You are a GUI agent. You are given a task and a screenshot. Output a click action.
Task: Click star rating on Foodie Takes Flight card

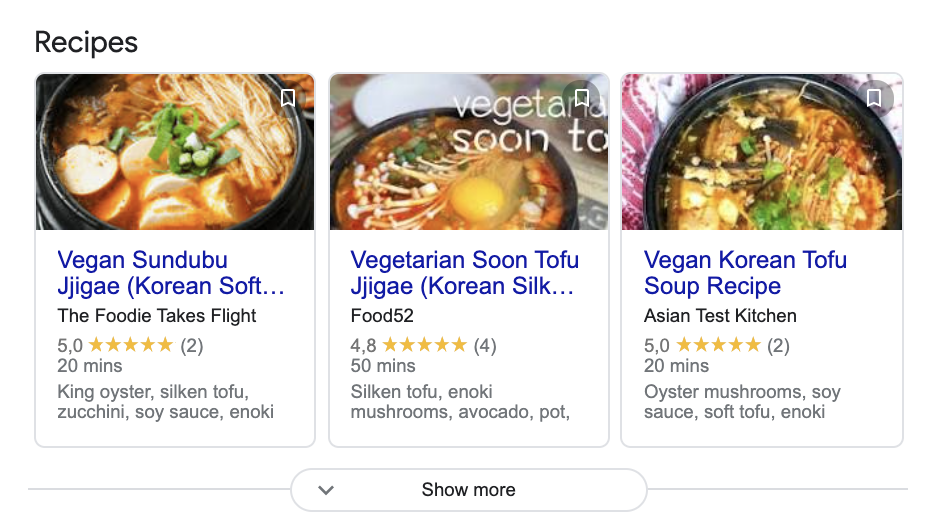click(x=130, y=346)
